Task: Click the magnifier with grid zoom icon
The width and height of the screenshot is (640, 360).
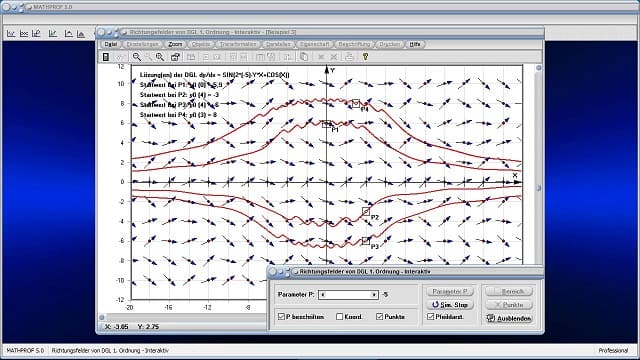Action: coord(160,57)
